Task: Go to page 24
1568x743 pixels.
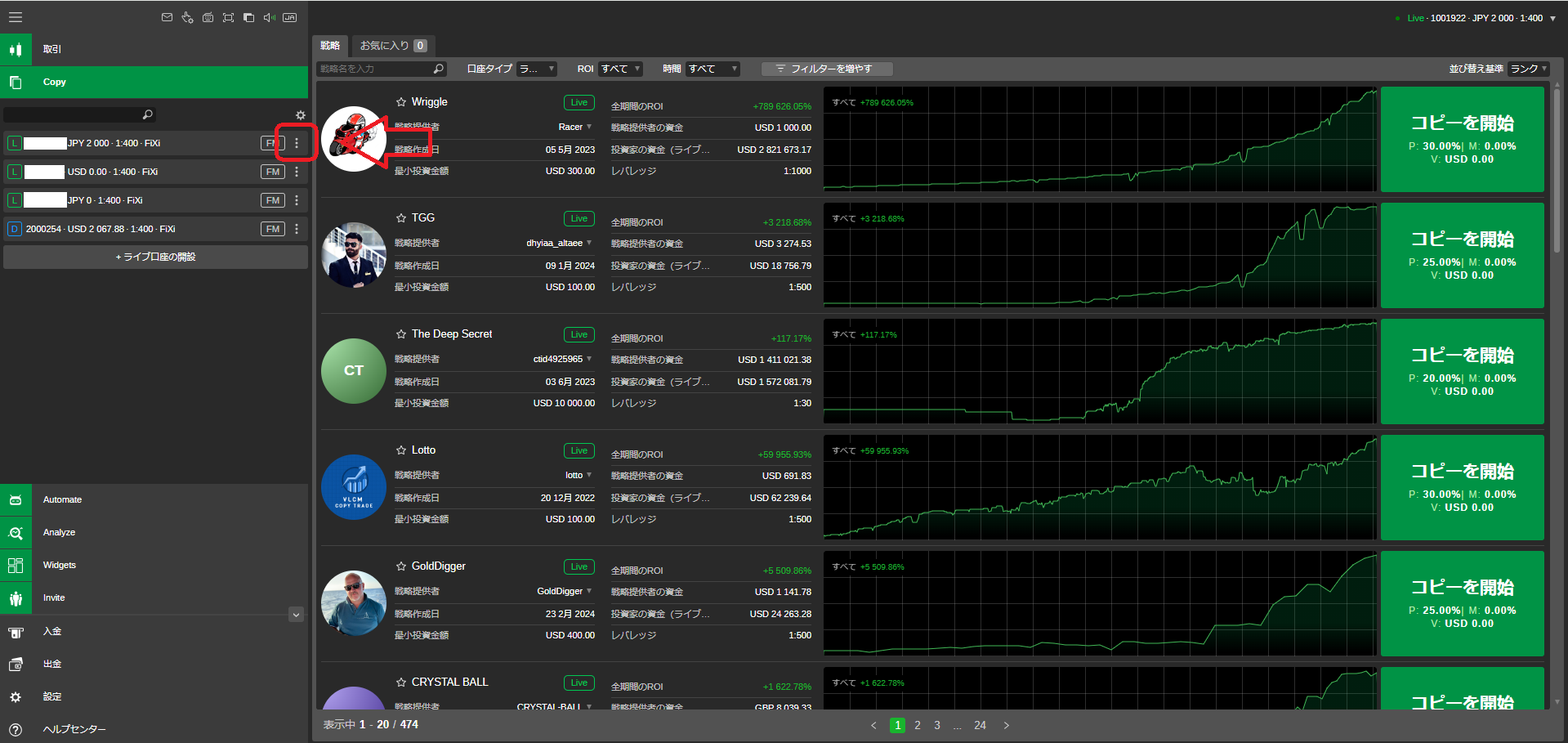Action: pos(981,725)
